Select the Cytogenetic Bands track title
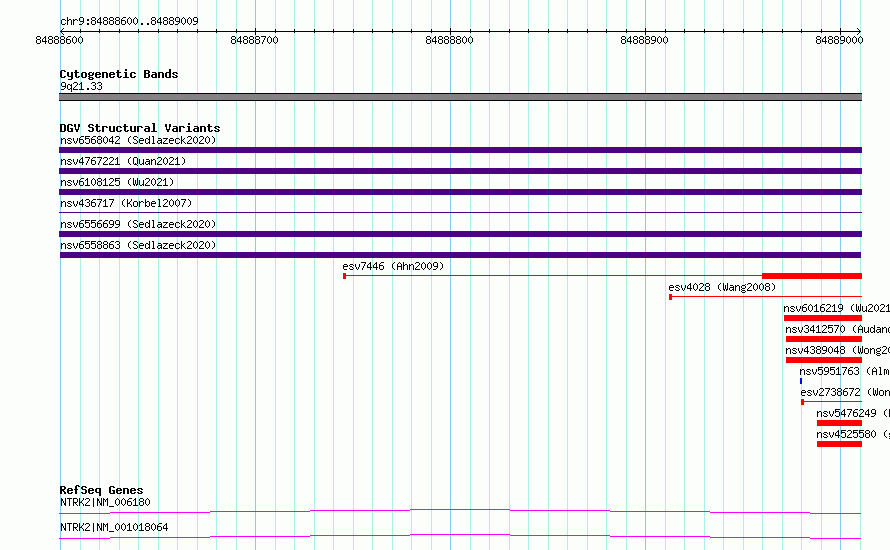Screen dimensions: 890x550 [x=119, y=74]
